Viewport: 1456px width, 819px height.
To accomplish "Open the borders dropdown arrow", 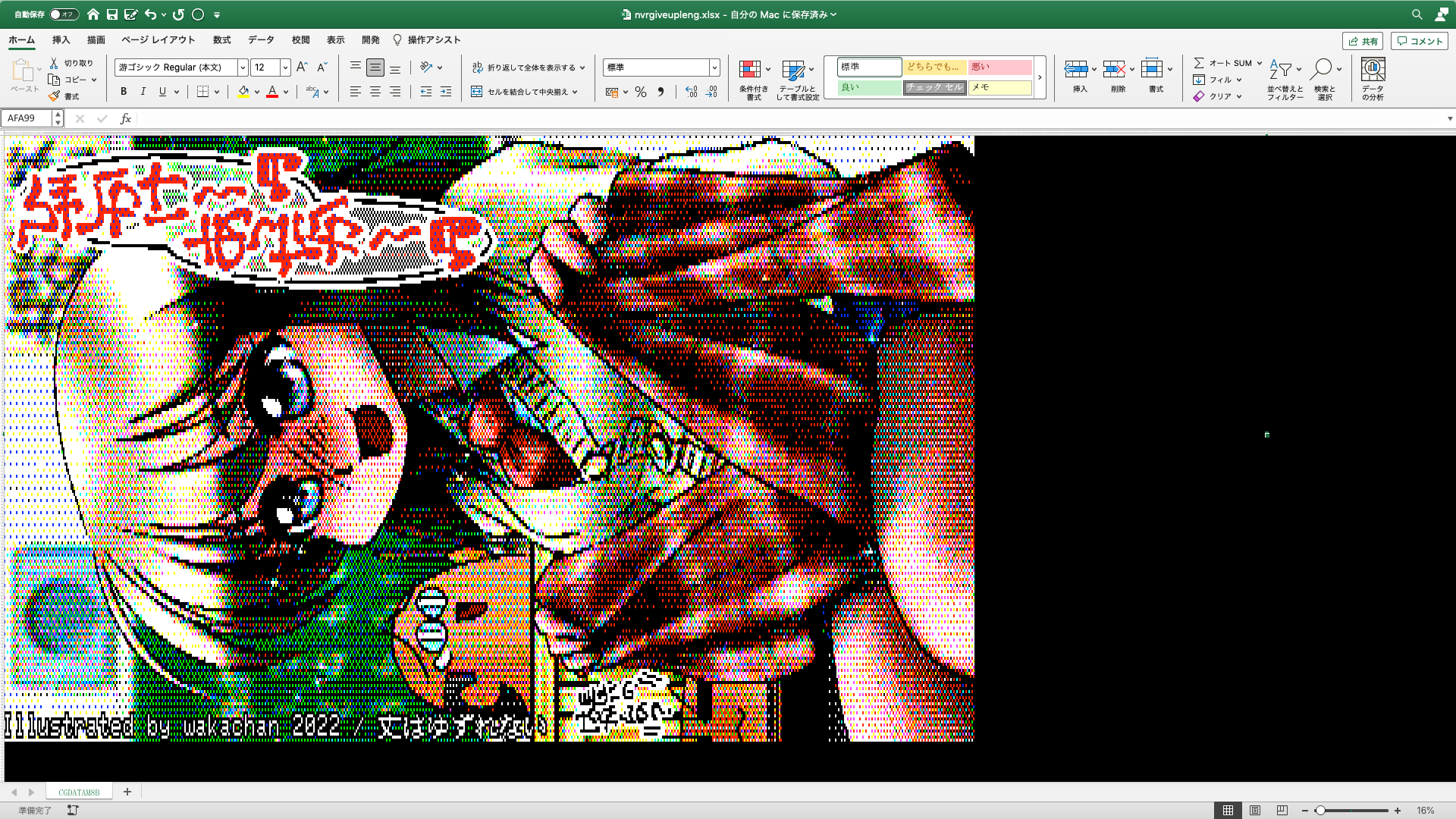I will (217, 92).
